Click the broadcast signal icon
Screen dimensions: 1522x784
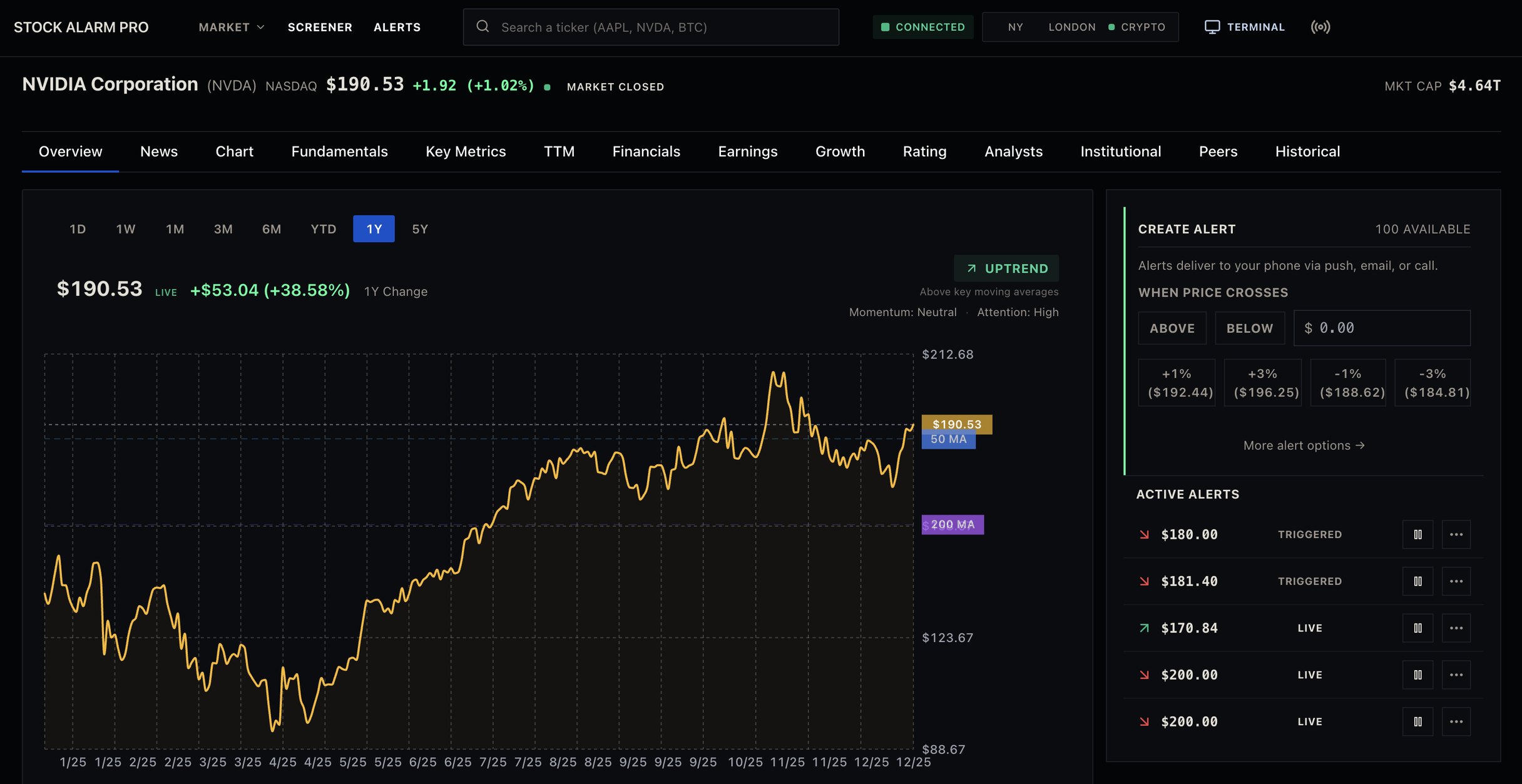click(1320, 27)
